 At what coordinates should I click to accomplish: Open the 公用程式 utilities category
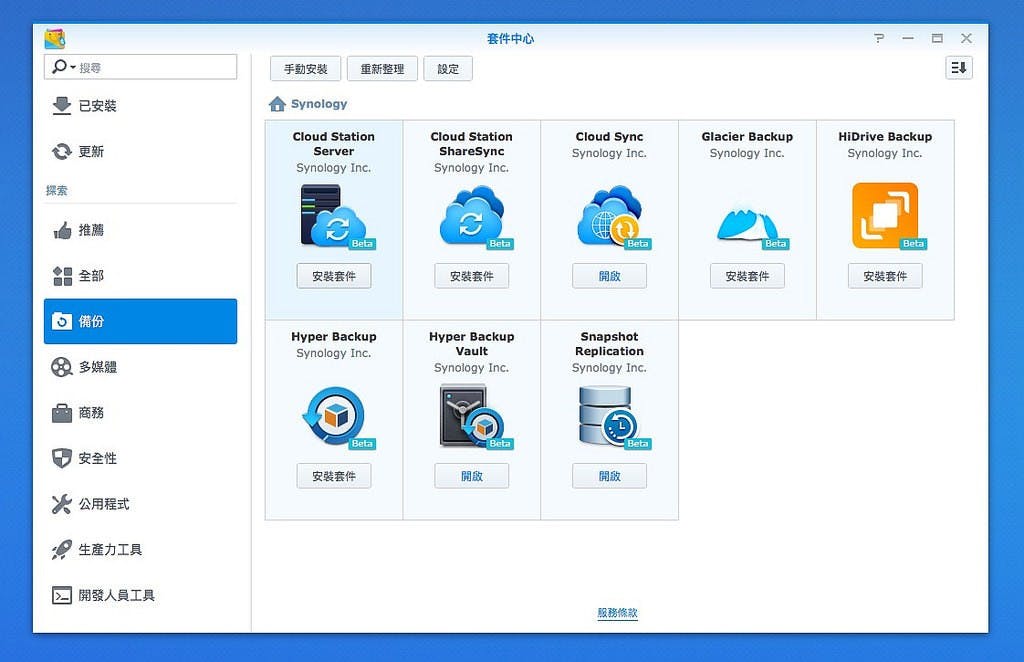[140, 504]
